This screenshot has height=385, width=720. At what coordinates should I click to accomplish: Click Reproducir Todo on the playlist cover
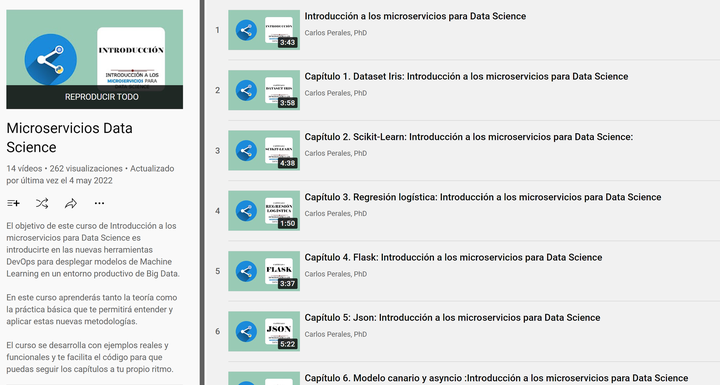click(x=102, y=97)
